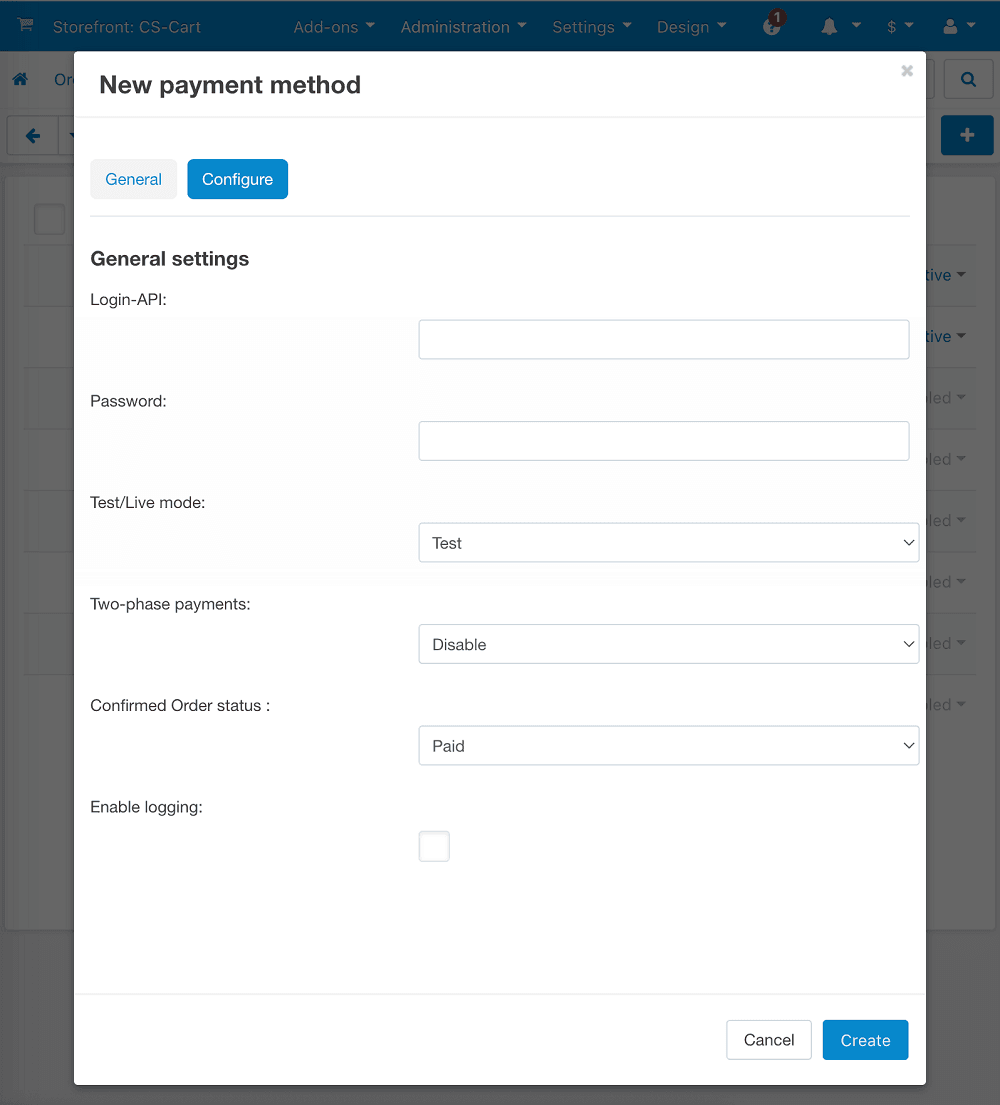
Task: Expand the Confirmed Order status dropdown
Action: pos(668,745)
